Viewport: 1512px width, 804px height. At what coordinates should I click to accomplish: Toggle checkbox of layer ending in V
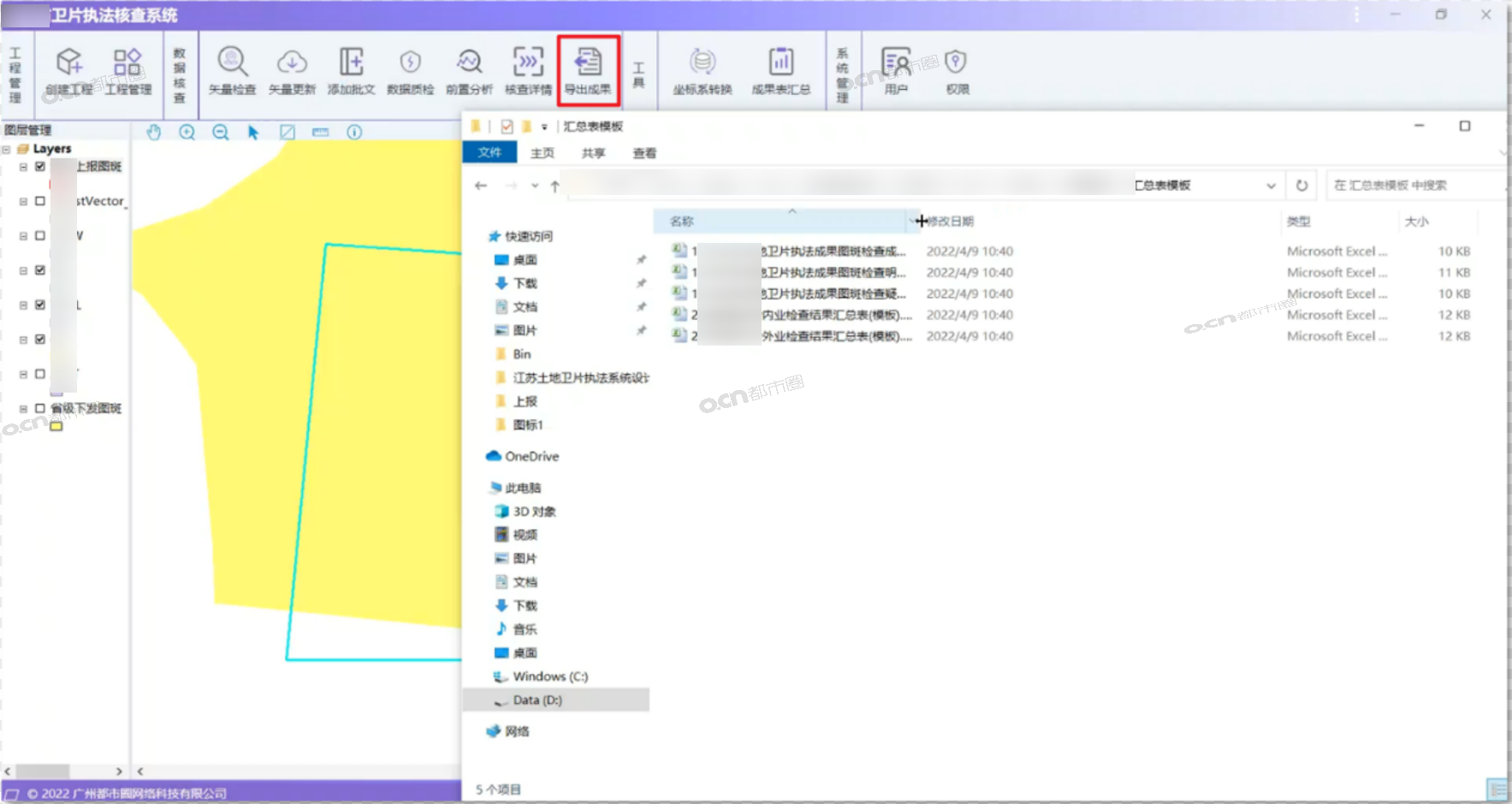40,236
